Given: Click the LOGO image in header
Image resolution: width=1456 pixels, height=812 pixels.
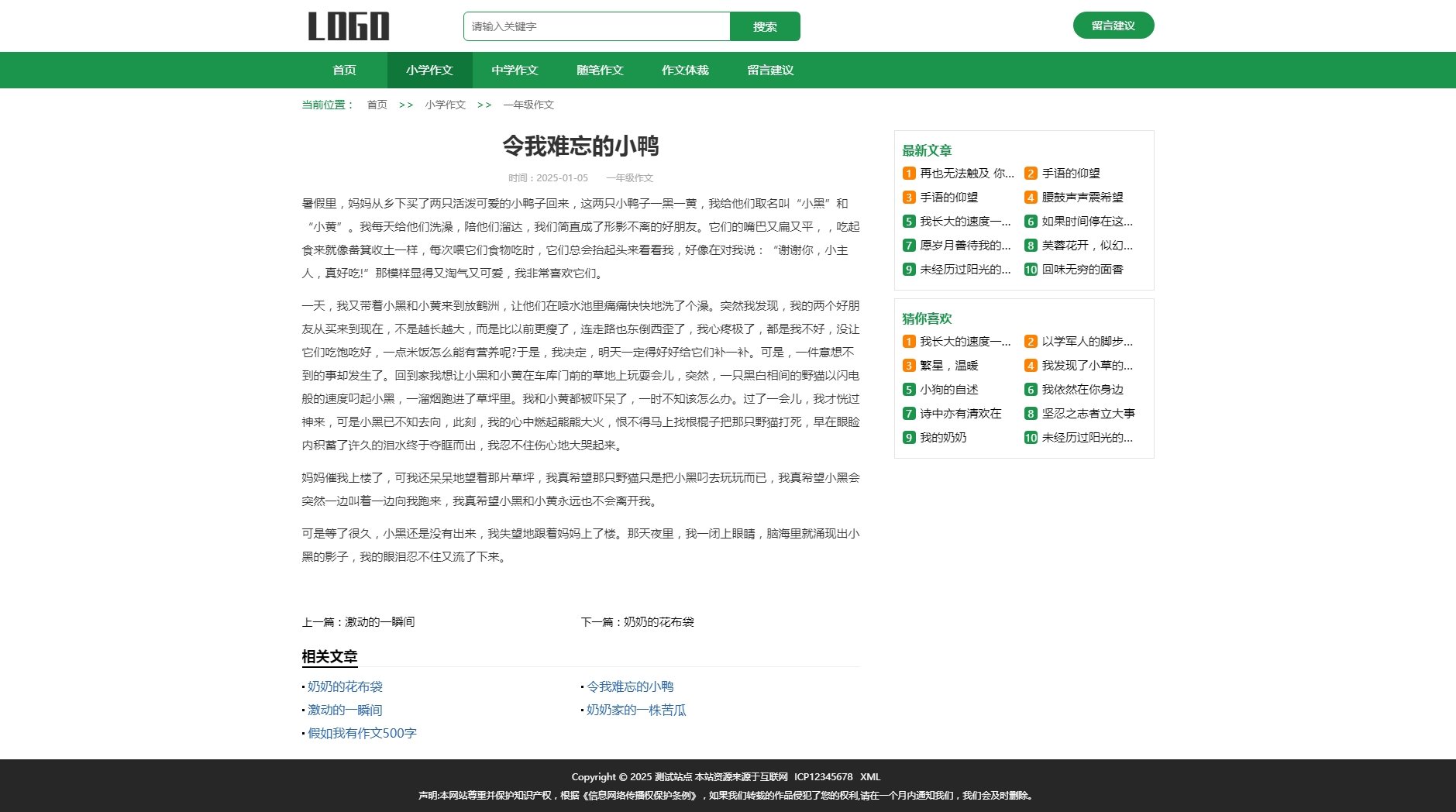Looking at the screenshot, I should click(x=349, y=26).
